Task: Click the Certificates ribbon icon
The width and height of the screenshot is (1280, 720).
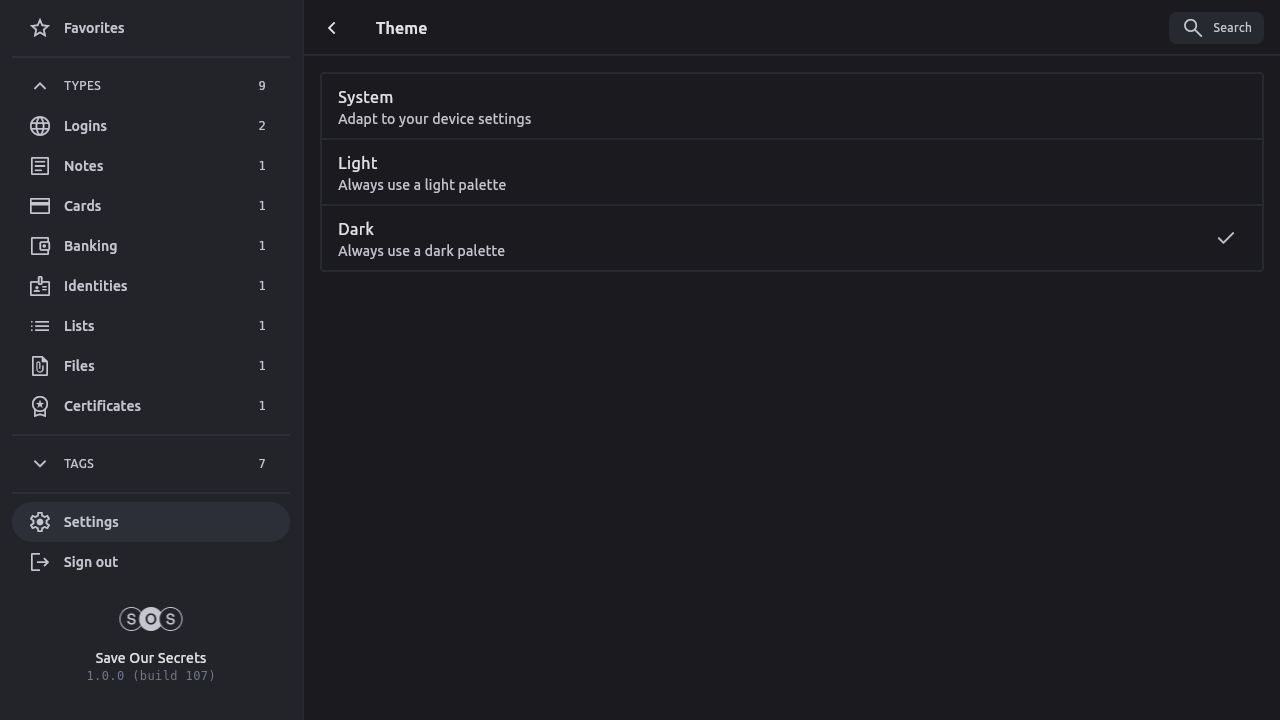Action: click(40, 406)
